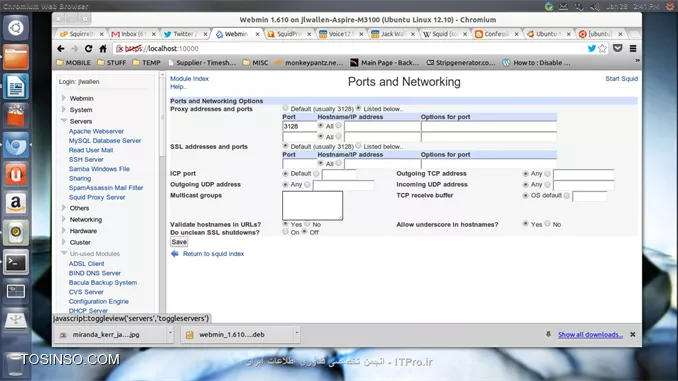Open the Module Index link
This screenshot has width=678, height=381.
189,79
